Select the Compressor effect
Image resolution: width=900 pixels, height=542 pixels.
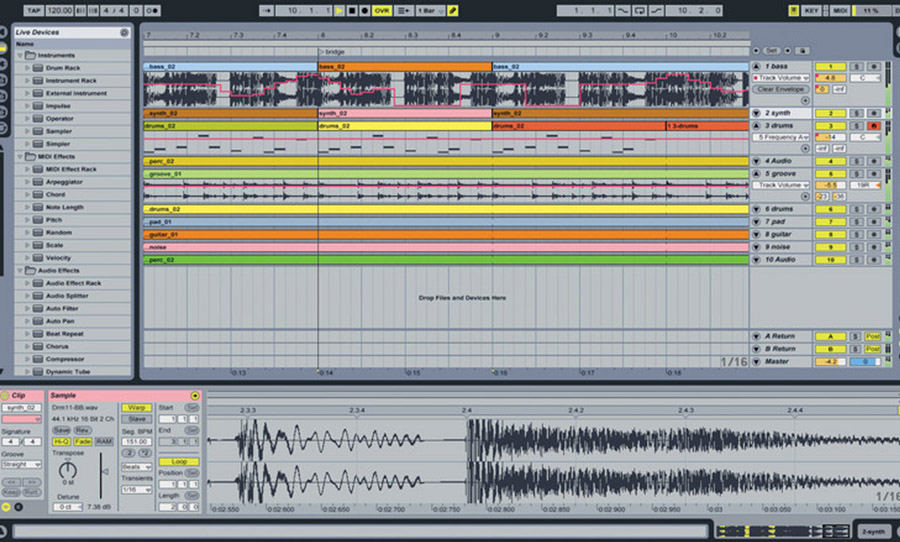[x=65, y=359]
